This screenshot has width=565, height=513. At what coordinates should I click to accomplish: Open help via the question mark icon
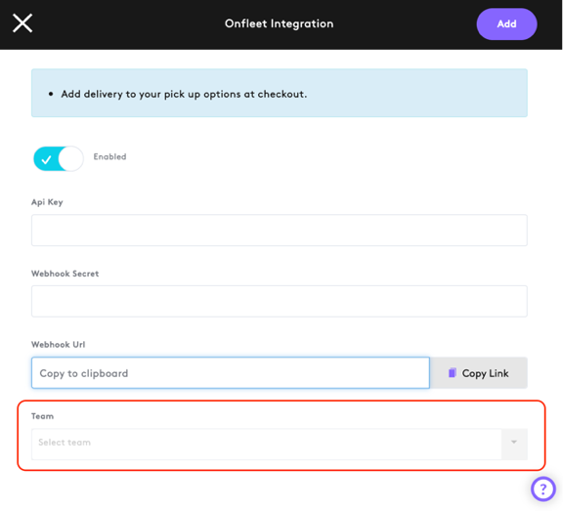(543, 489)
